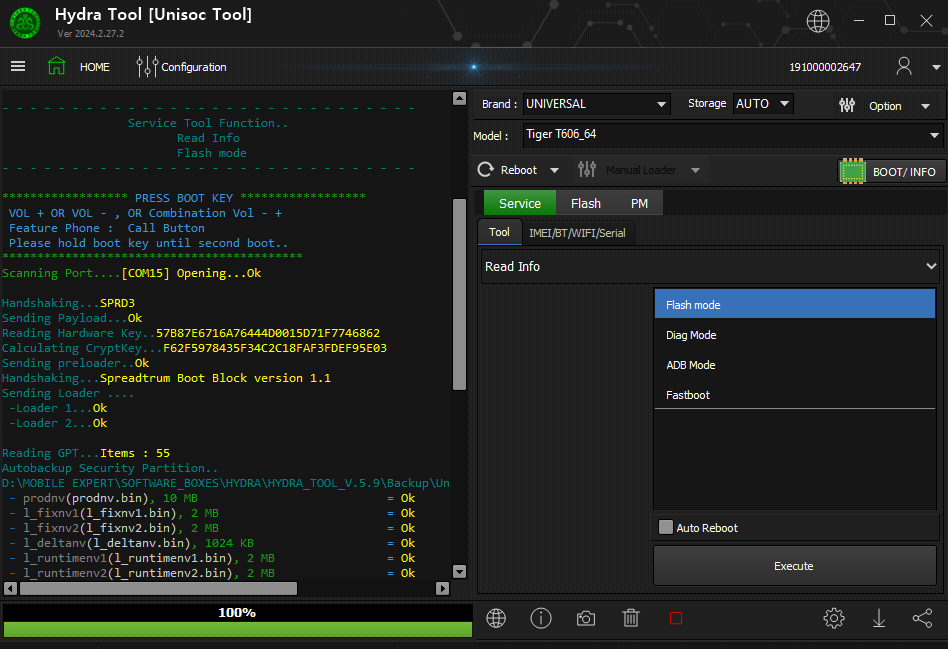948x649 pixels.
Task: Click the Hydra Tool logo icon
Action: coord(25,23)
